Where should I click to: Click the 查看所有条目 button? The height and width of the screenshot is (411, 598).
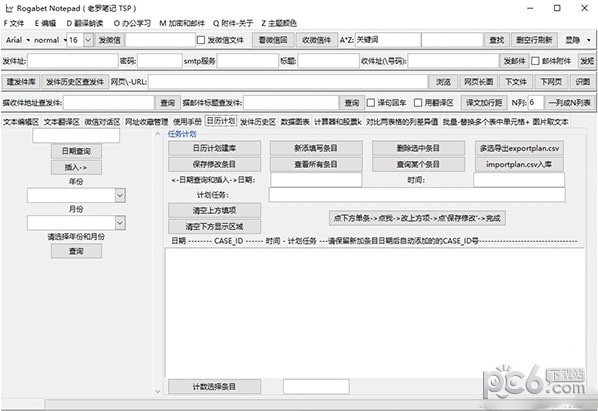pyautogui.click(x=316, y=164)
